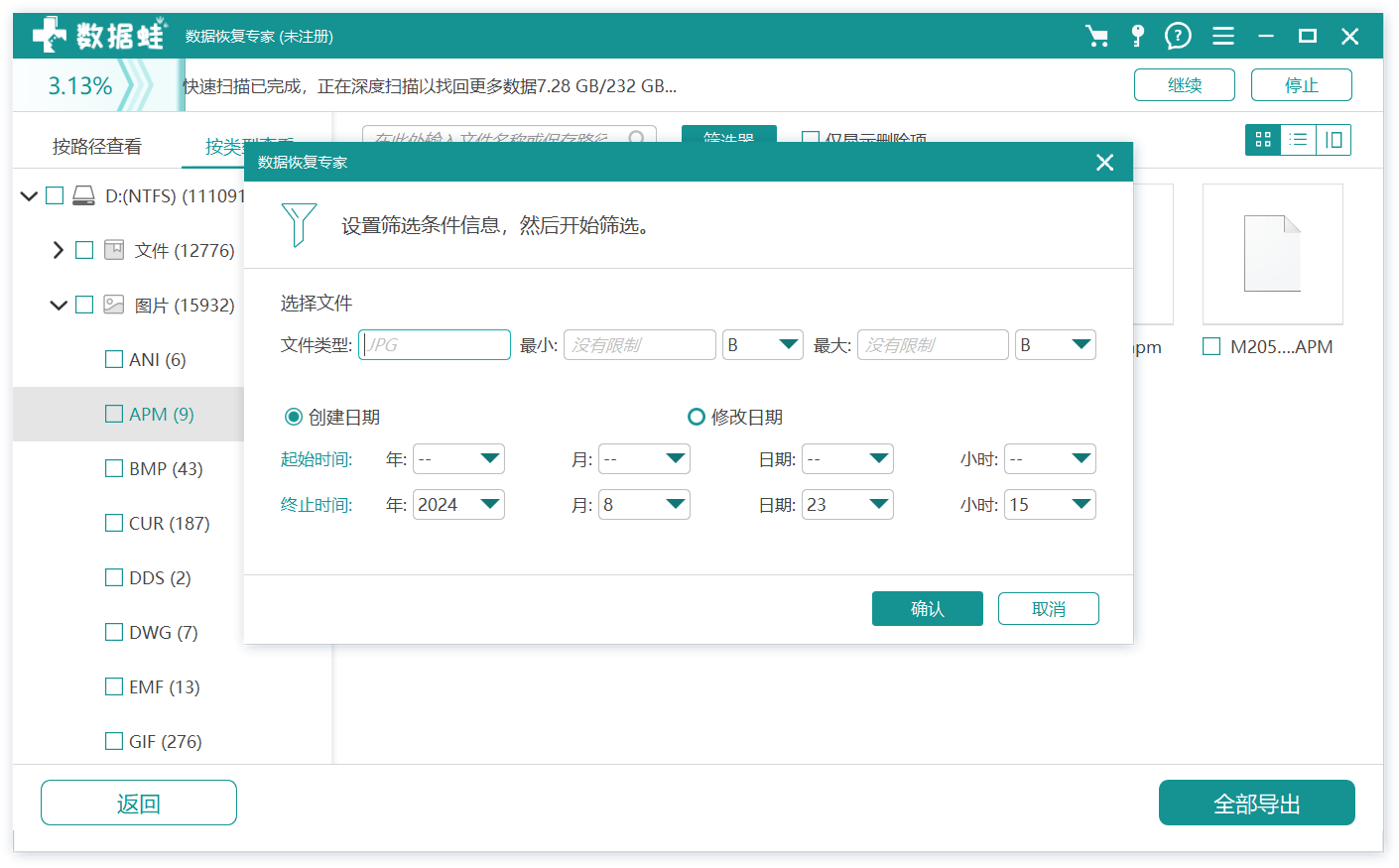
Task: Tick the M205....APM file checkbox
Action: tap(1211, 346)
